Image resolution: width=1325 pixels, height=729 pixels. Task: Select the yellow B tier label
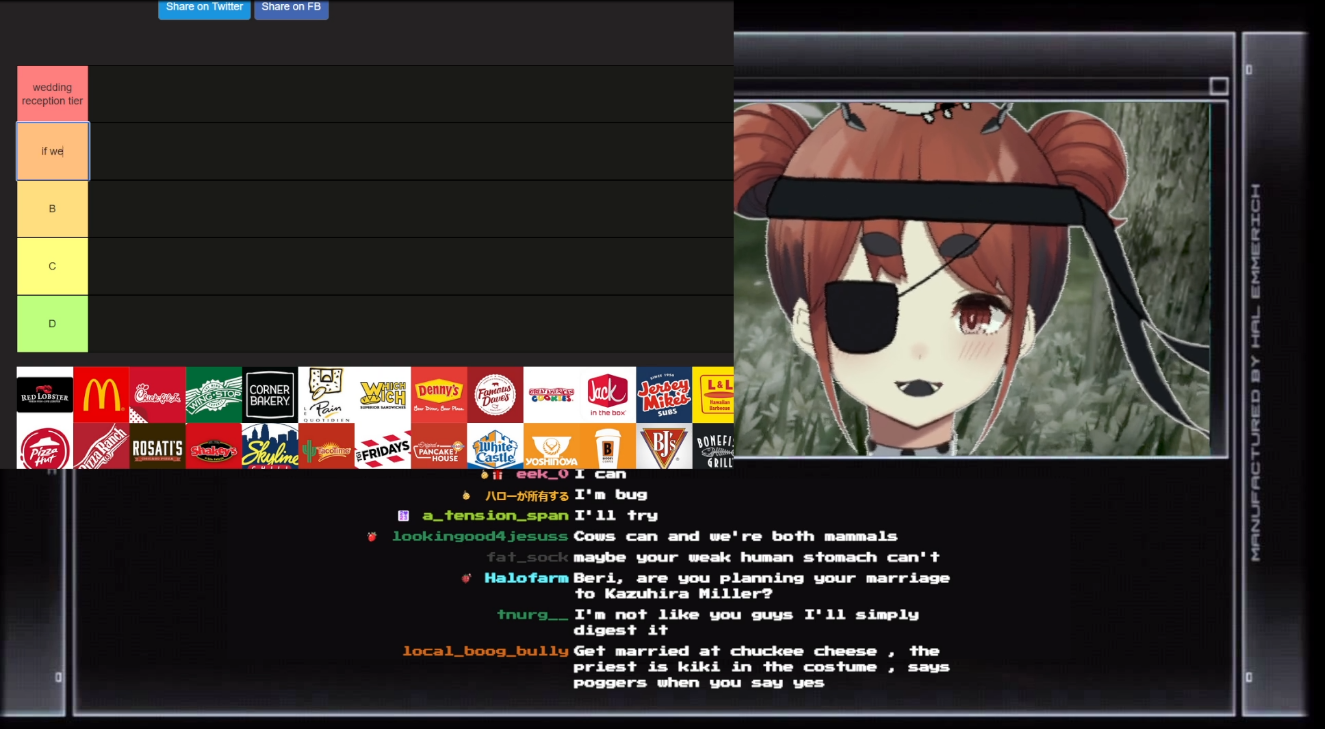coord(52,209)
